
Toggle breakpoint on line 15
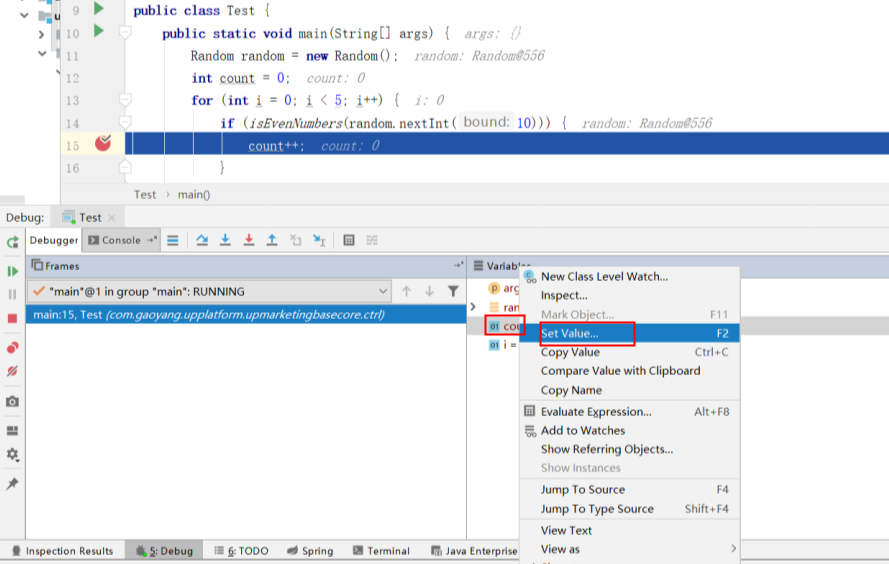tap(103, 143)
